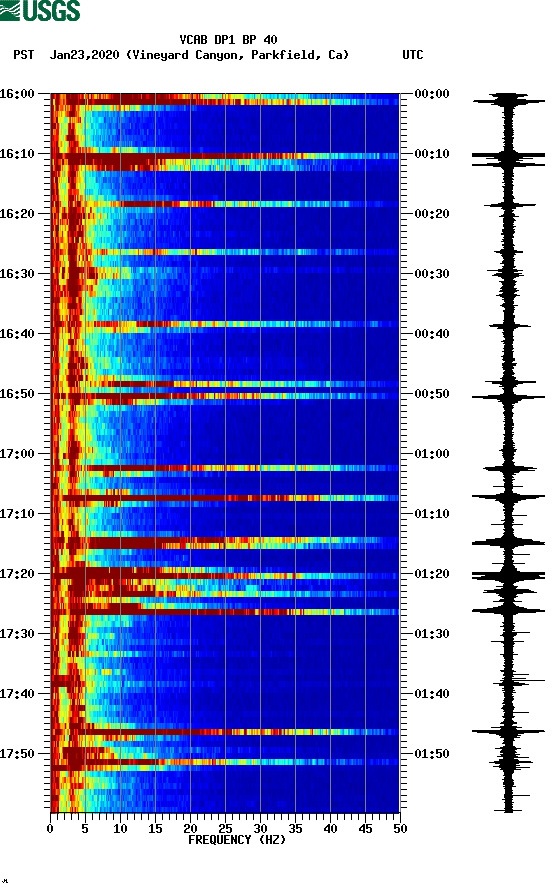Click the '20' frequency tick label
The height and width of the screenshot is (892, 552).
pos(190,829)
